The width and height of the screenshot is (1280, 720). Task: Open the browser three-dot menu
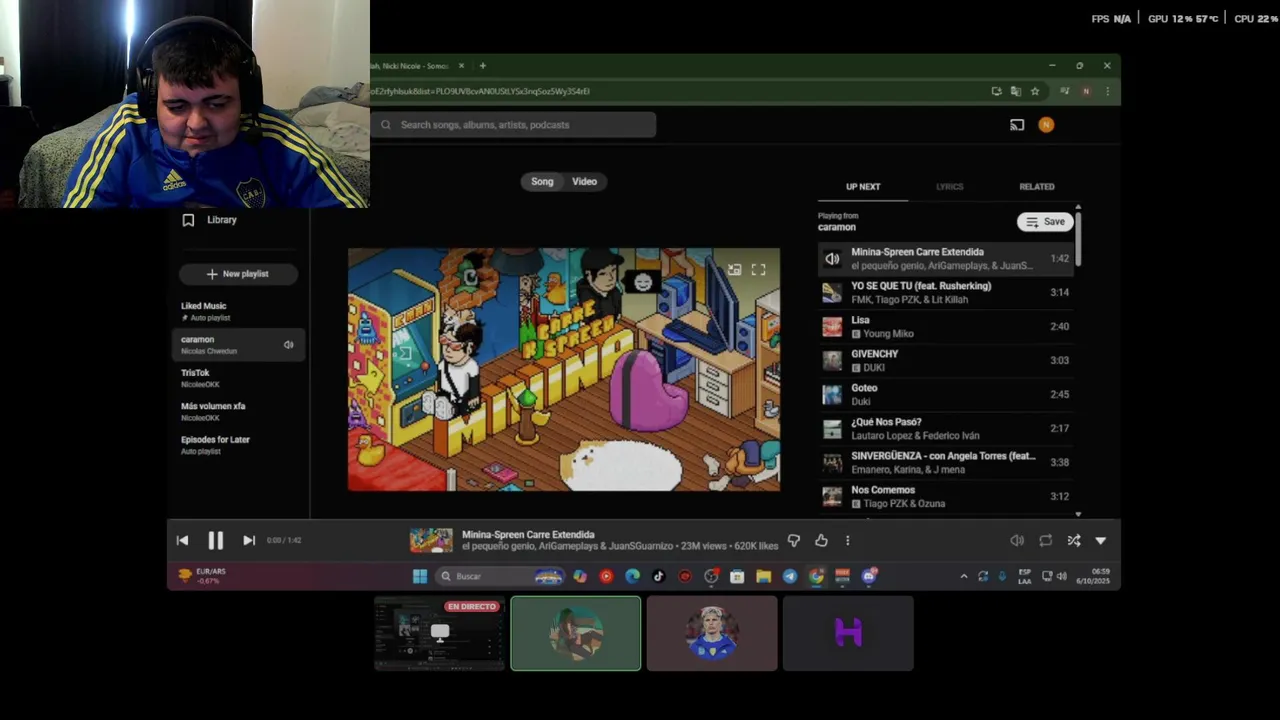point(1107,91)
